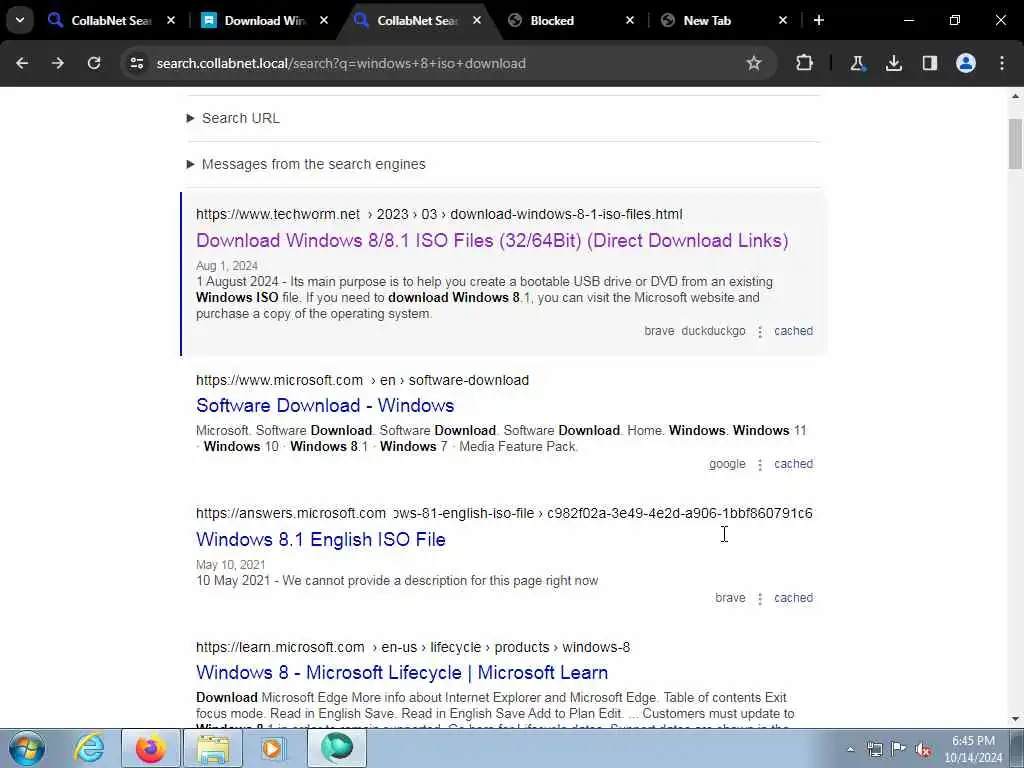Open Windows 8 - Microsoft Lifecycle result
The height and width of the screenshot is (768, 1024).
point(402,673)
